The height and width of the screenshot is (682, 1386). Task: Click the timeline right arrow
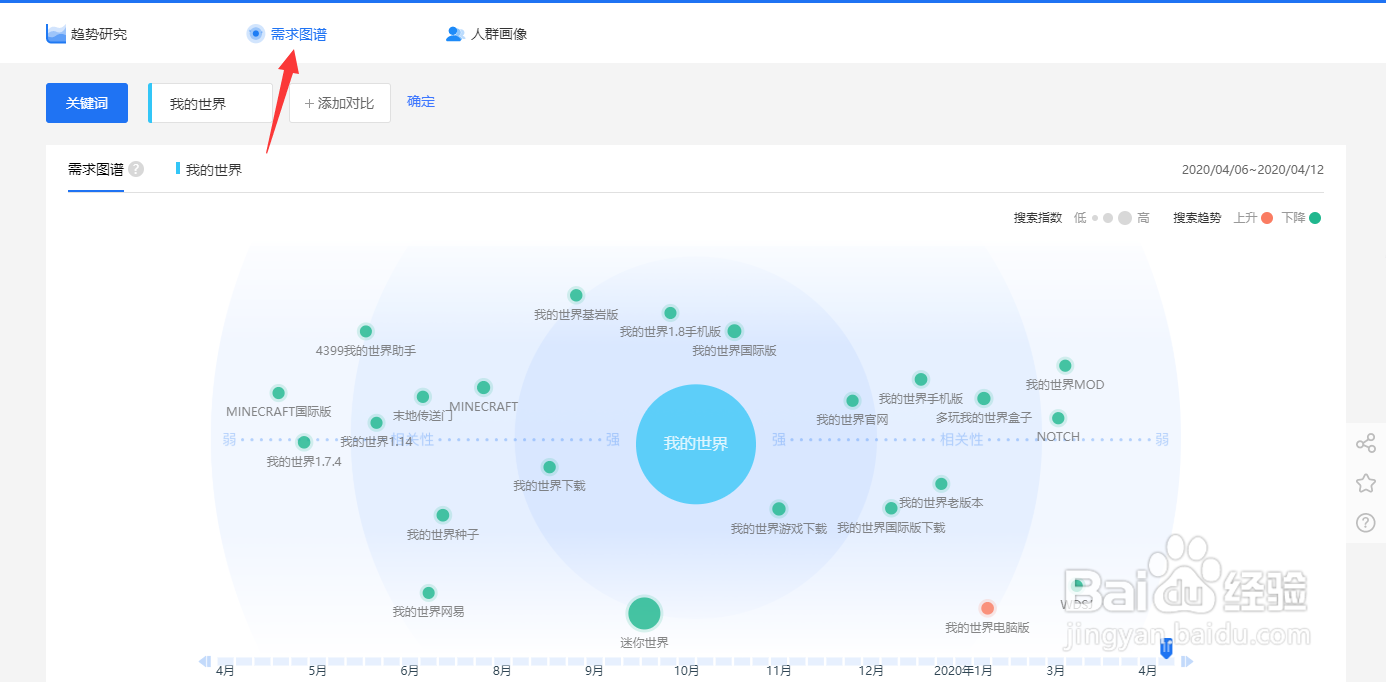click(x=1187, y=661)
